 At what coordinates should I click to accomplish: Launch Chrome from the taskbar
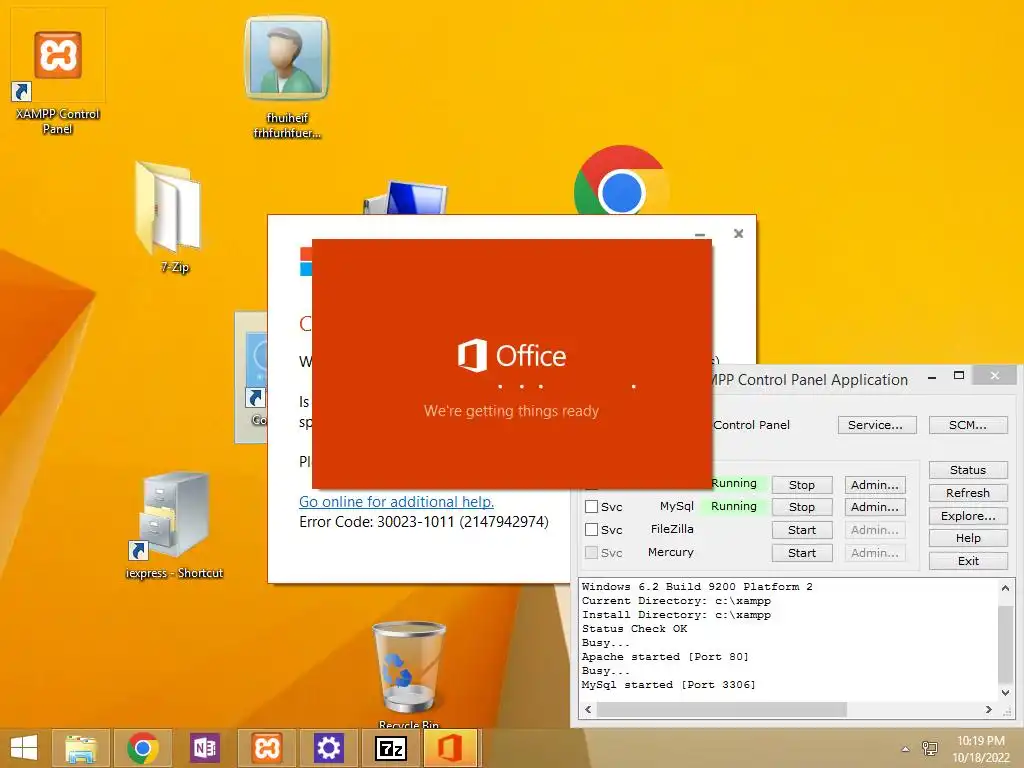[x=143, y=748]
